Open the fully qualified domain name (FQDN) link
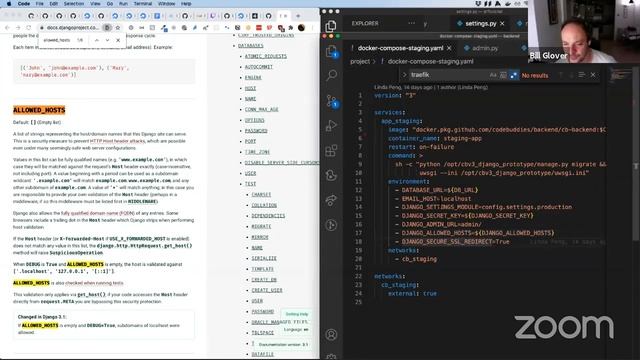This screenshot has height=360, width=640. pos(98,213)
